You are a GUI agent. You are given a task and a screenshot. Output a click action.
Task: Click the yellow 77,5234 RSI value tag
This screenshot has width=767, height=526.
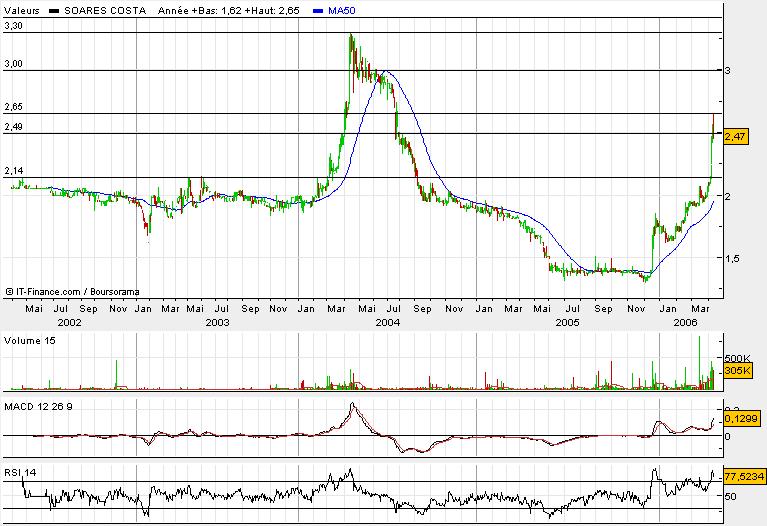[x=744, y=476]
